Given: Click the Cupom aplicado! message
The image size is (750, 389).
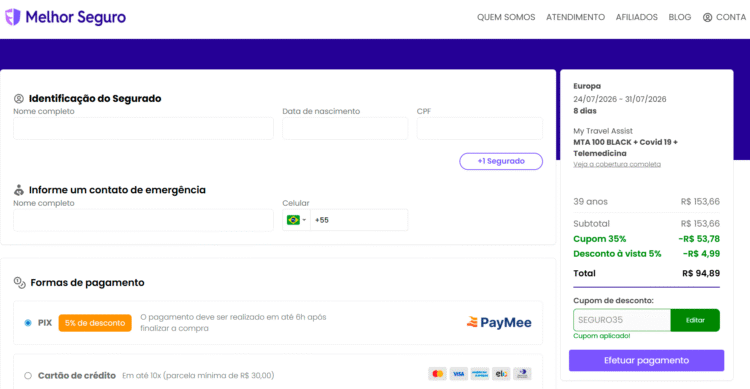Looking at the screenshot, I should coord(602,336).
